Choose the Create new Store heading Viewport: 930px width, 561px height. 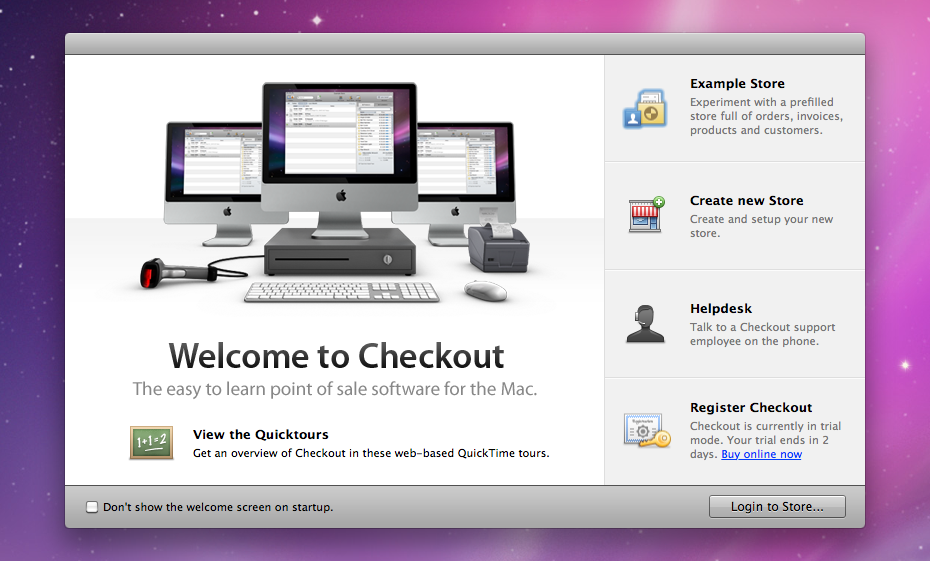pyautogui.click(x=747, y=200)
